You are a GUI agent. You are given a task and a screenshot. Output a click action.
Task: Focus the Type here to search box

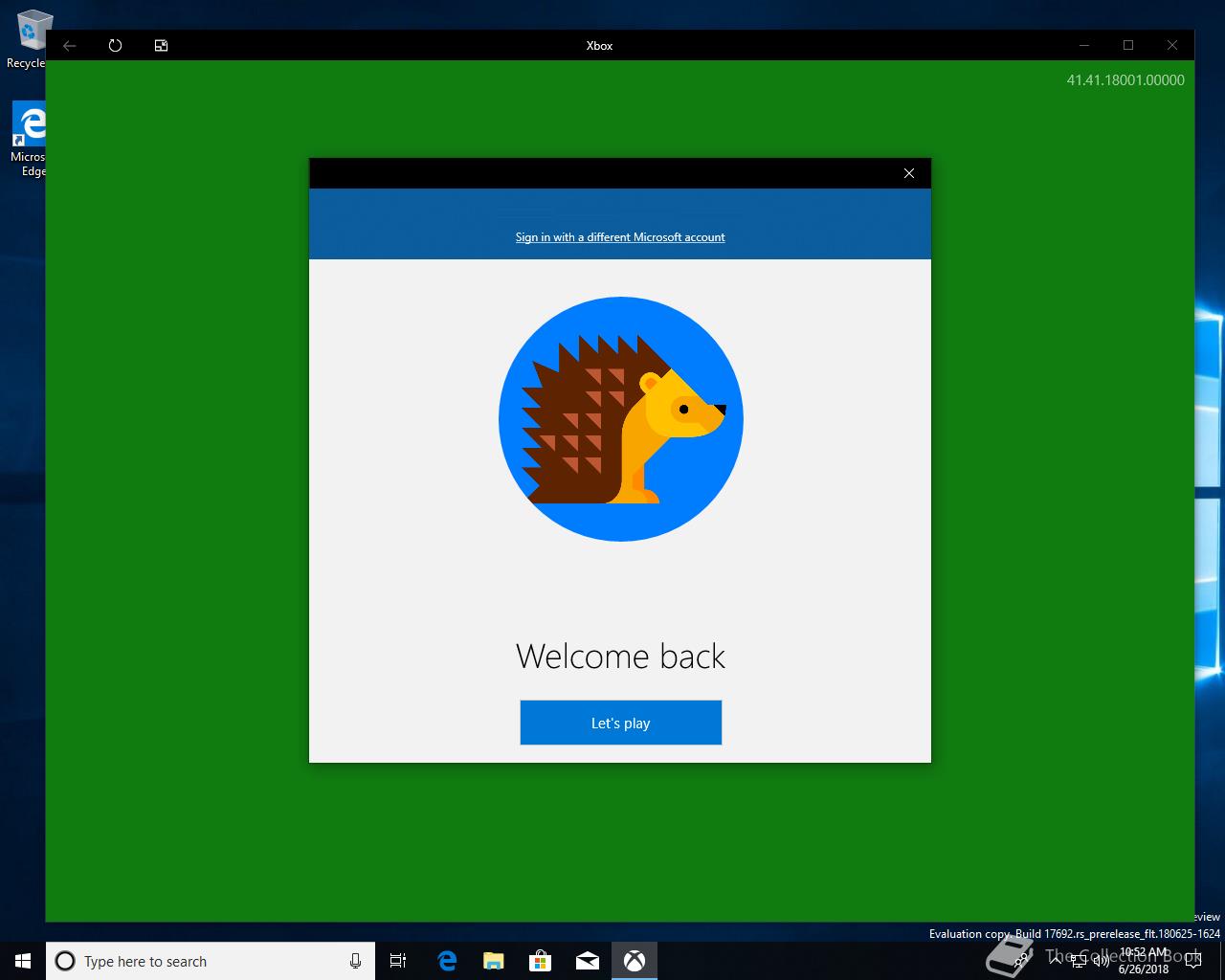[211, 961]
